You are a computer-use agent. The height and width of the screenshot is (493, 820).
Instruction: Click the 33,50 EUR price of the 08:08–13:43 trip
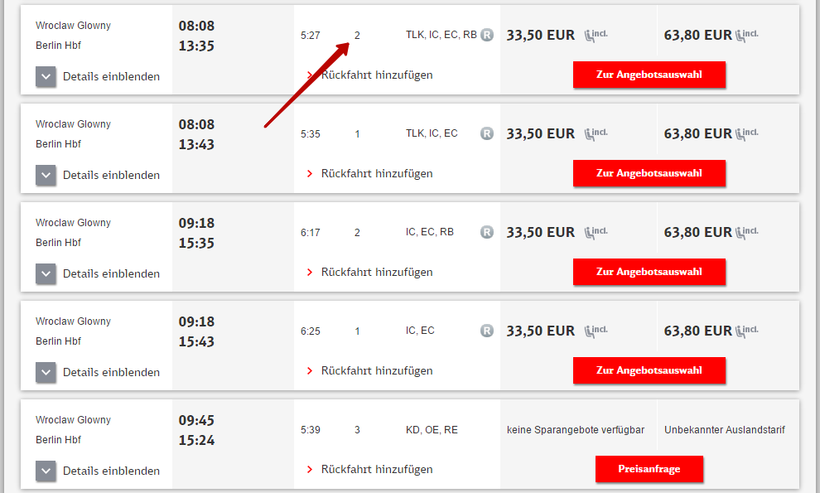pos(540,133)
